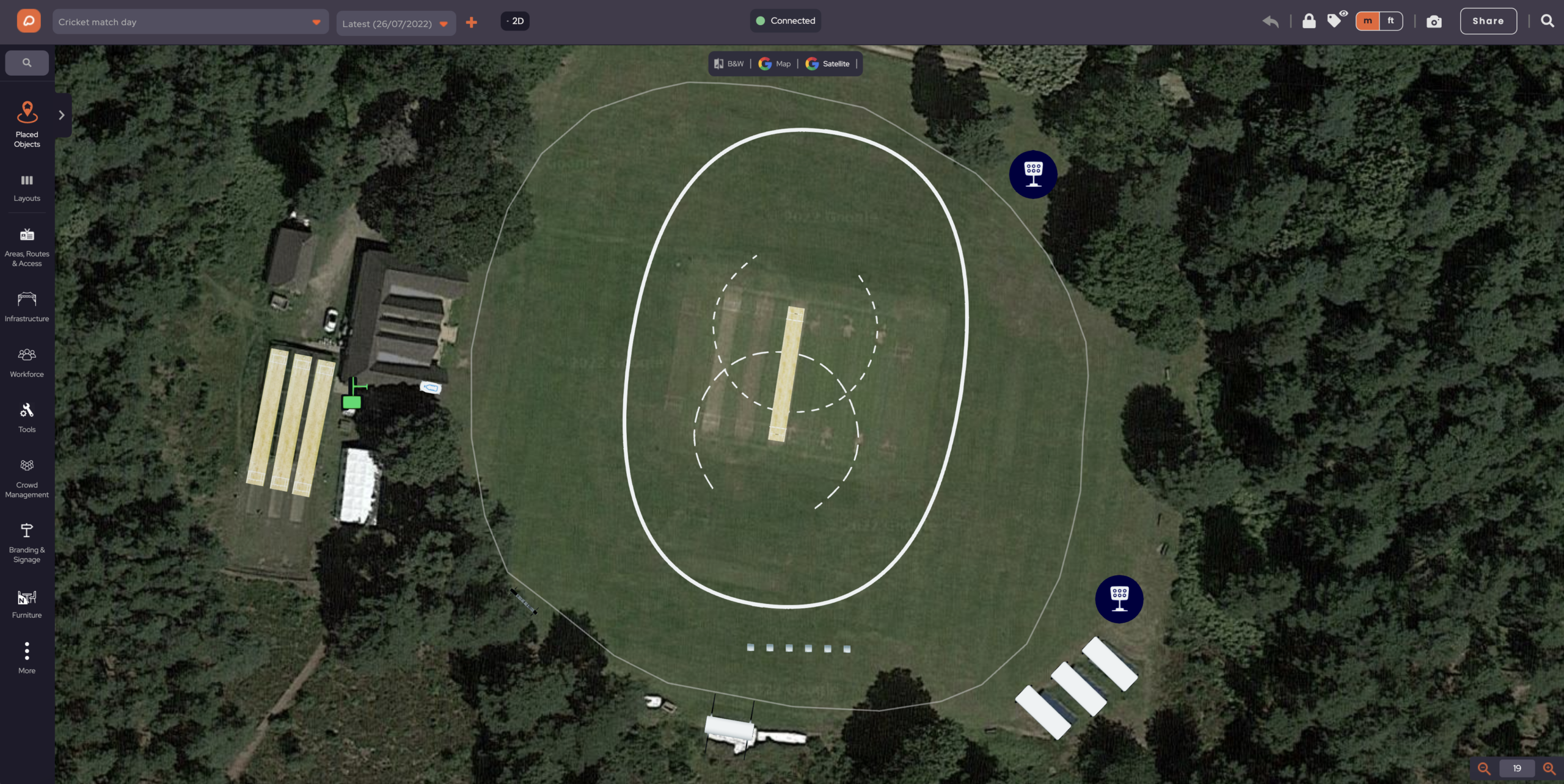Select the cricket pitch strip object
Image resolution: width=1564 pixels, height=784 pixels.
tap(786, 374)
